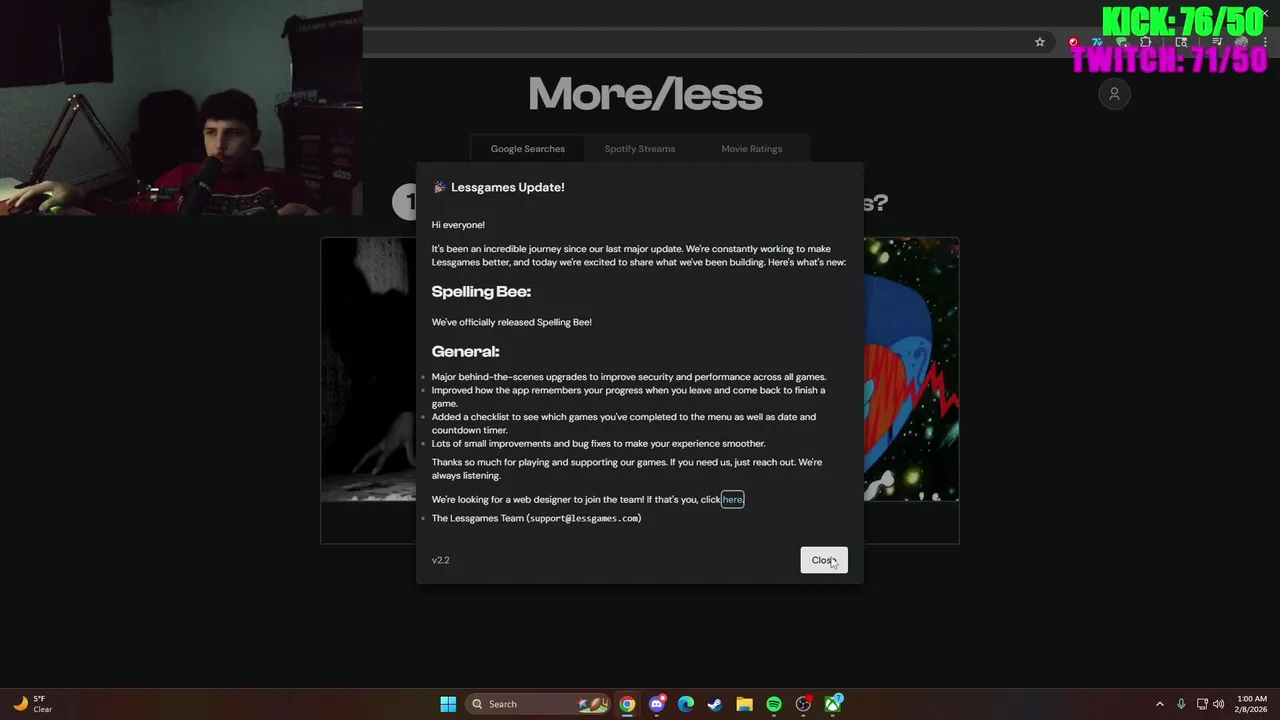Click the support@lessgames.com email text
This screenshot has height=720, width=1280.
pyautogui.click(x=586, y=518)
